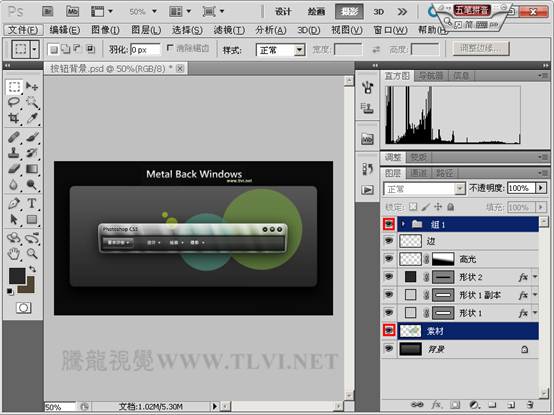
Task: Switch to the 设计 workspace
Action: 283,12
